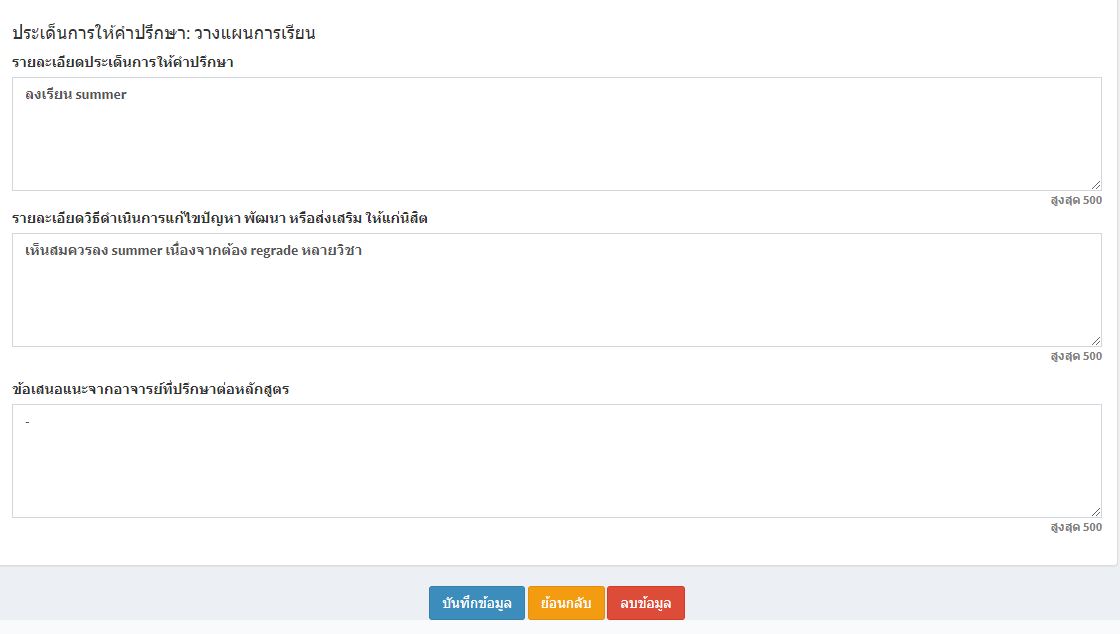Click the heading ประเด็นการให้คำปรึกษา: วางแผนการเรียน
1120x634 pixels.
(164, 33)
